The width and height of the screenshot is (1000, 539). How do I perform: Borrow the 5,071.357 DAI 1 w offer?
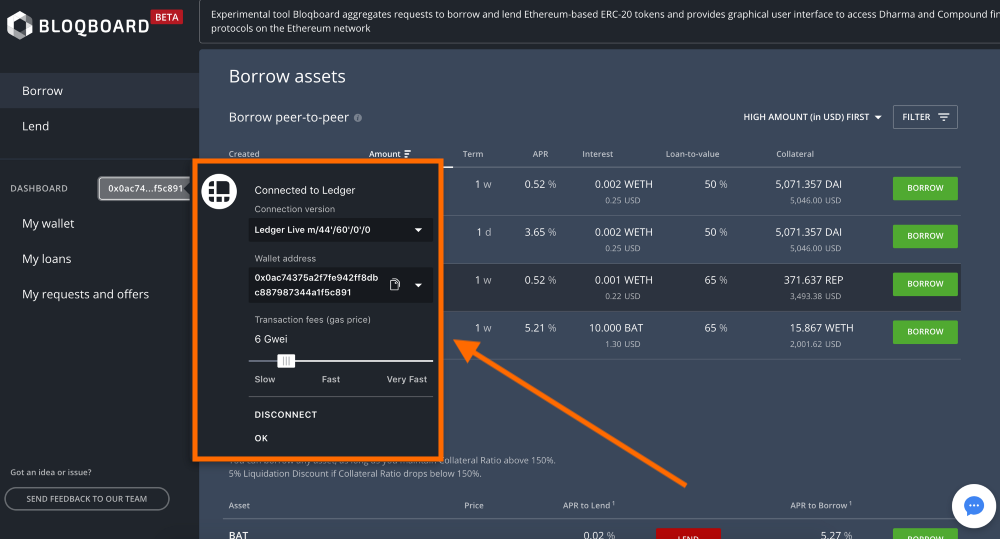pyautogui.click(x=925, y=188)
